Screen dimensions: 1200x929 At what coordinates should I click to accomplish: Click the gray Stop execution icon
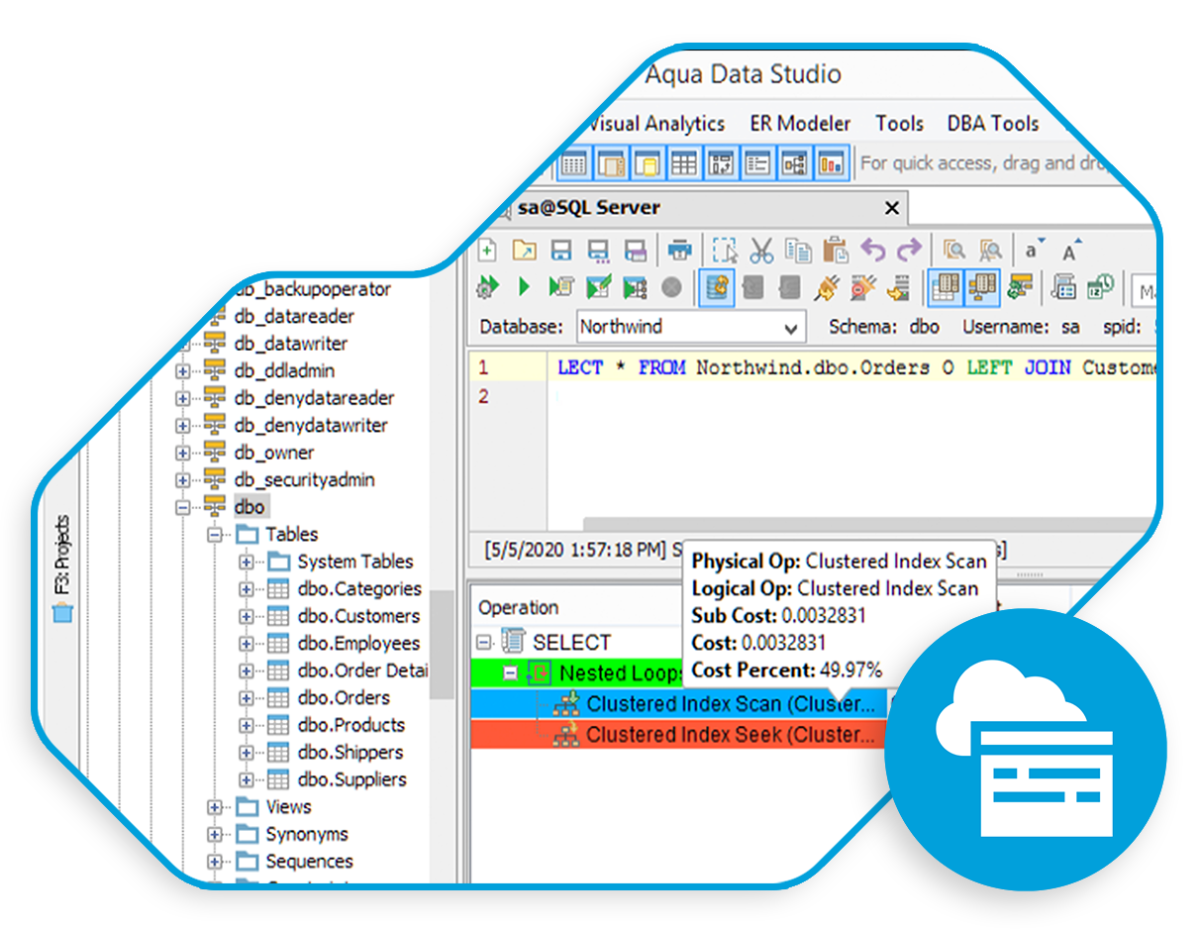pyautogui.click(x=672, y=287)
